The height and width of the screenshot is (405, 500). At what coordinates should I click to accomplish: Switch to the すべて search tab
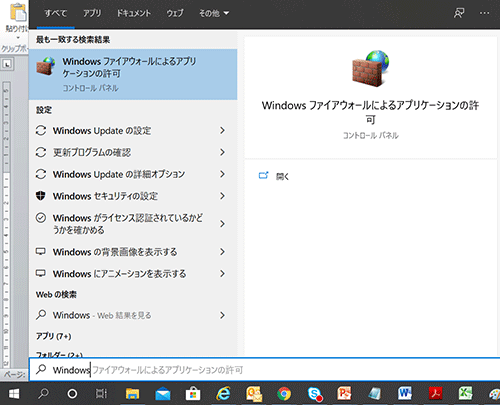click(56, 13)
